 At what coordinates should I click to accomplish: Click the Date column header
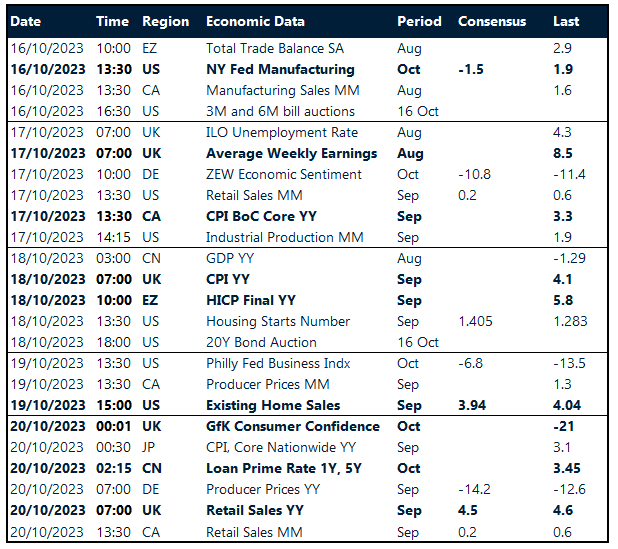27,21
